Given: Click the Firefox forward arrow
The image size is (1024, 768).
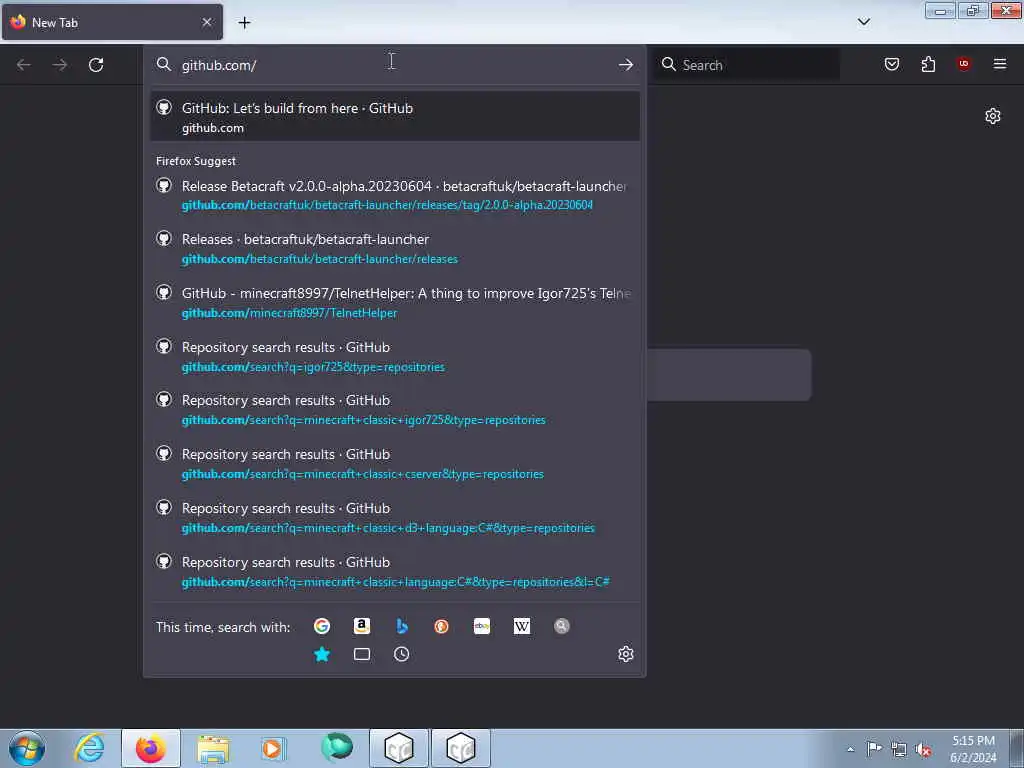Looking at the screenshot, I should point(60,65).
